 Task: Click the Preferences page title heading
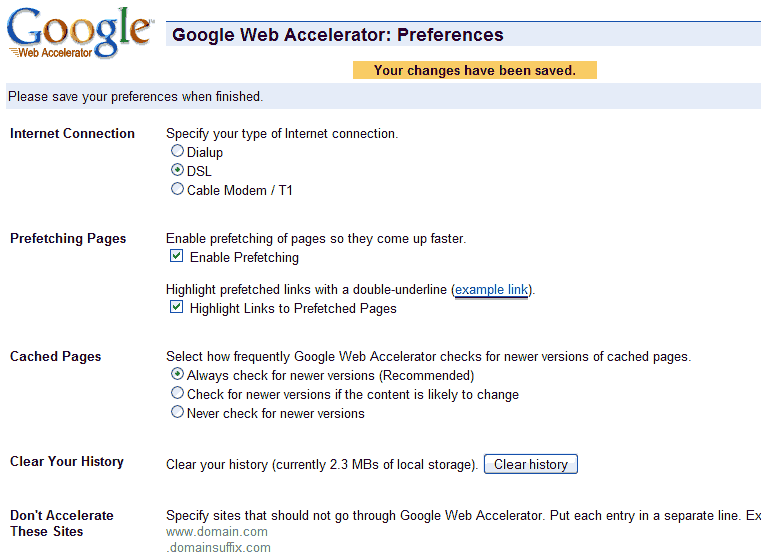[x=338, y=35]
